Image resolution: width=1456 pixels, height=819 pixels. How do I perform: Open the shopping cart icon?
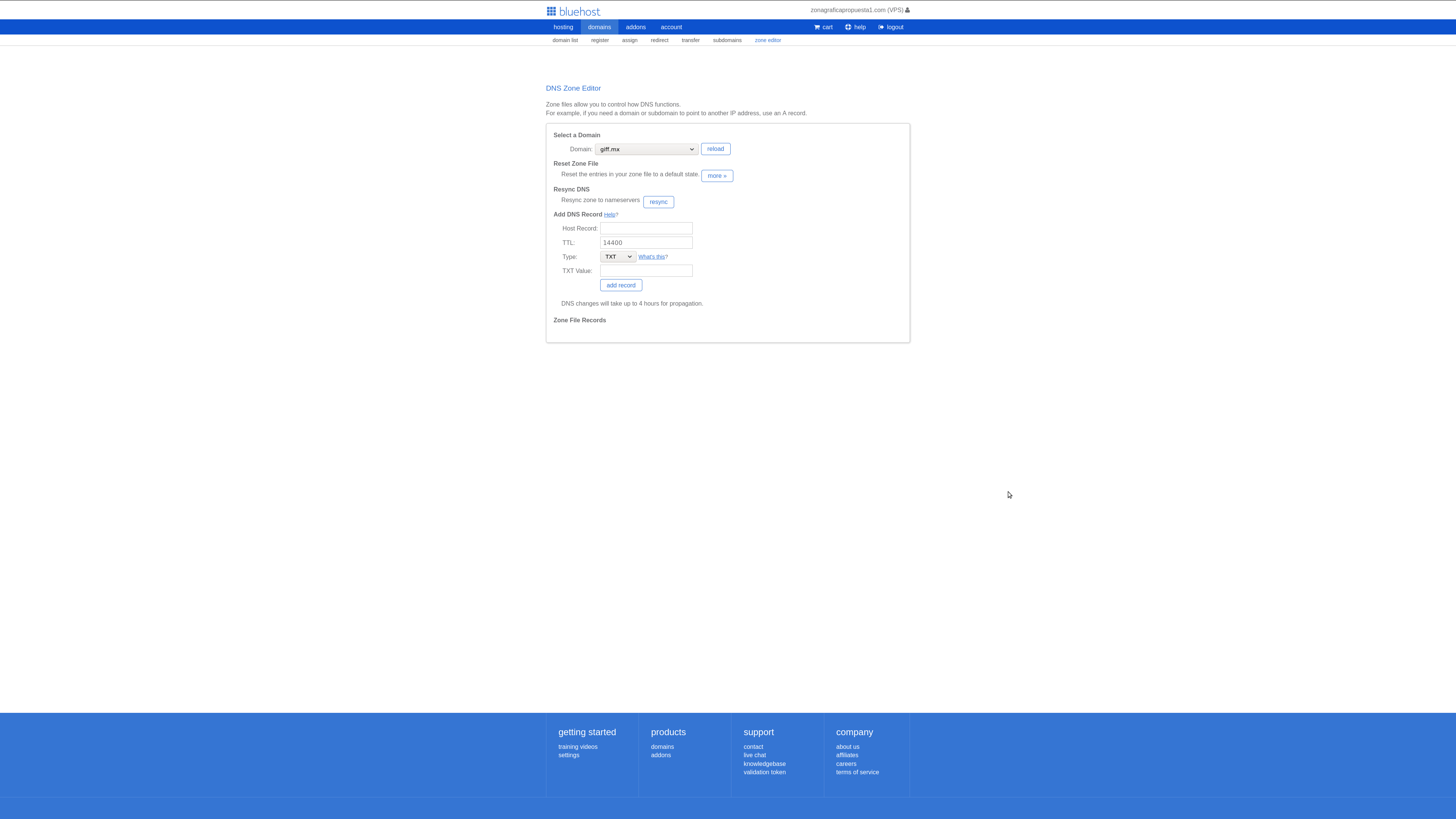(x=817, y=27)
